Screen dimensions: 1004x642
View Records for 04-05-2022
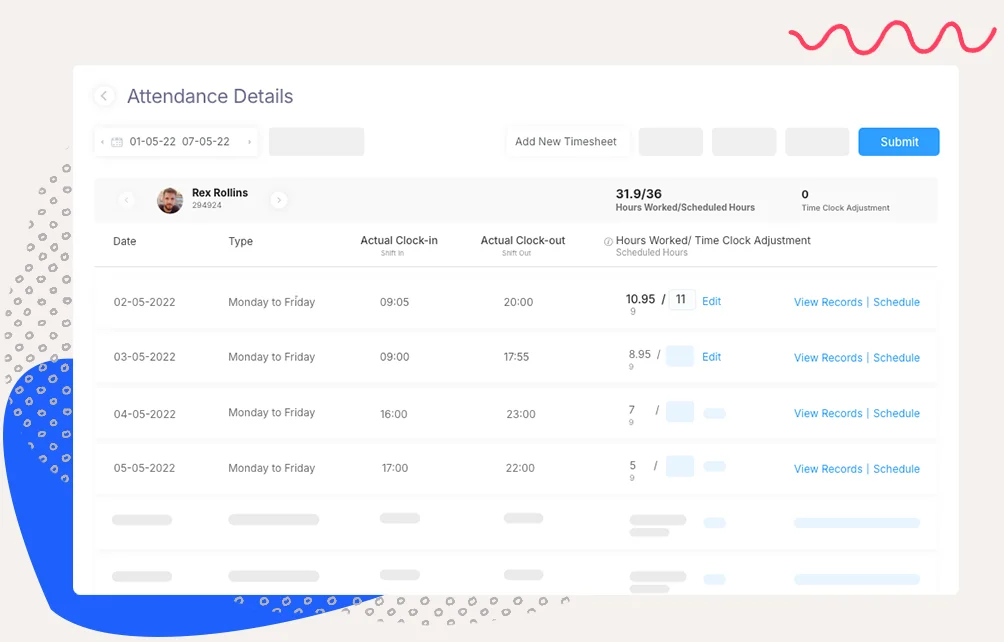point(827,413)
